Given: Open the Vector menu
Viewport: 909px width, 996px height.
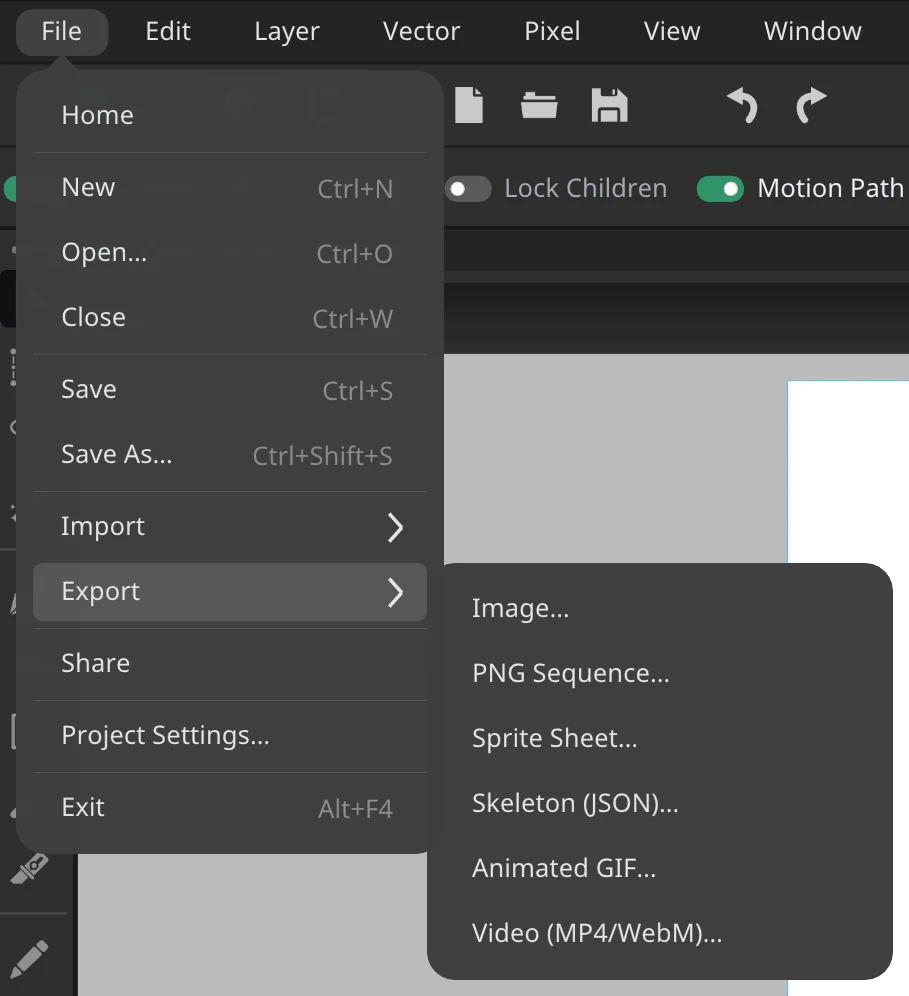Looking at the screenshot, I should point(421,31).
